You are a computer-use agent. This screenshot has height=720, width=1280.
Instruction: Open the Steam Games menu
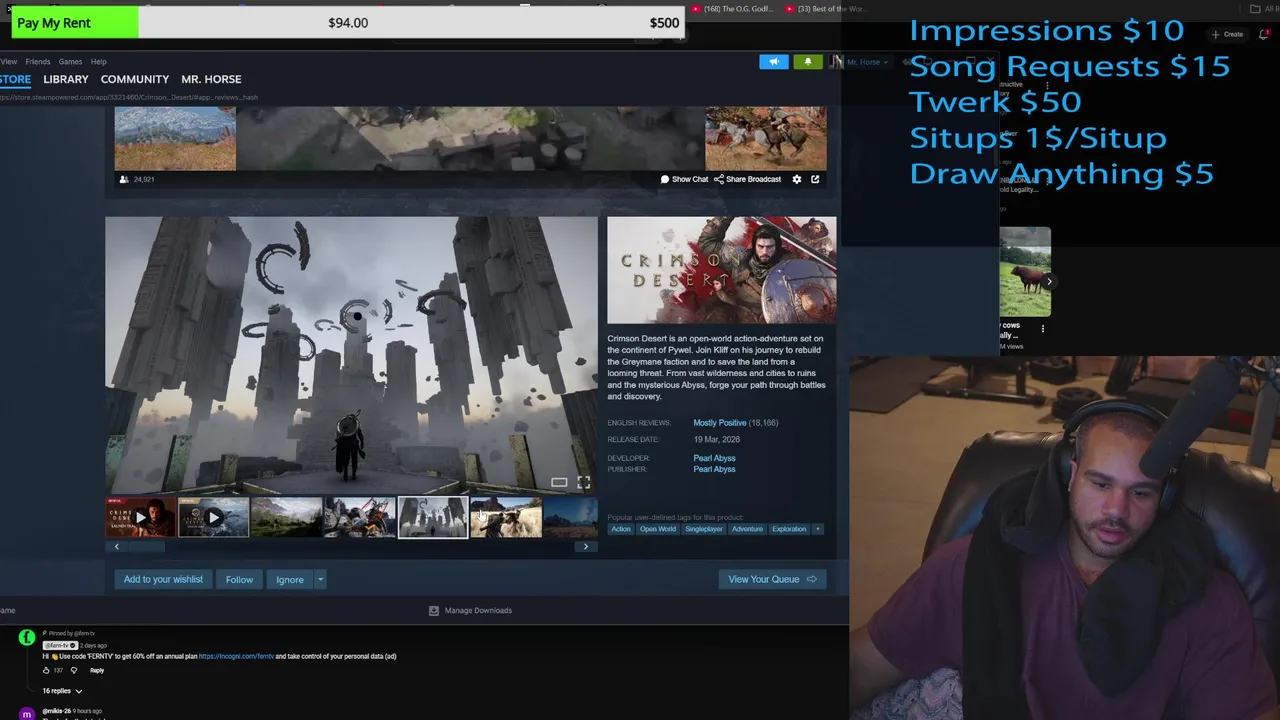click(x=70, y=62)
